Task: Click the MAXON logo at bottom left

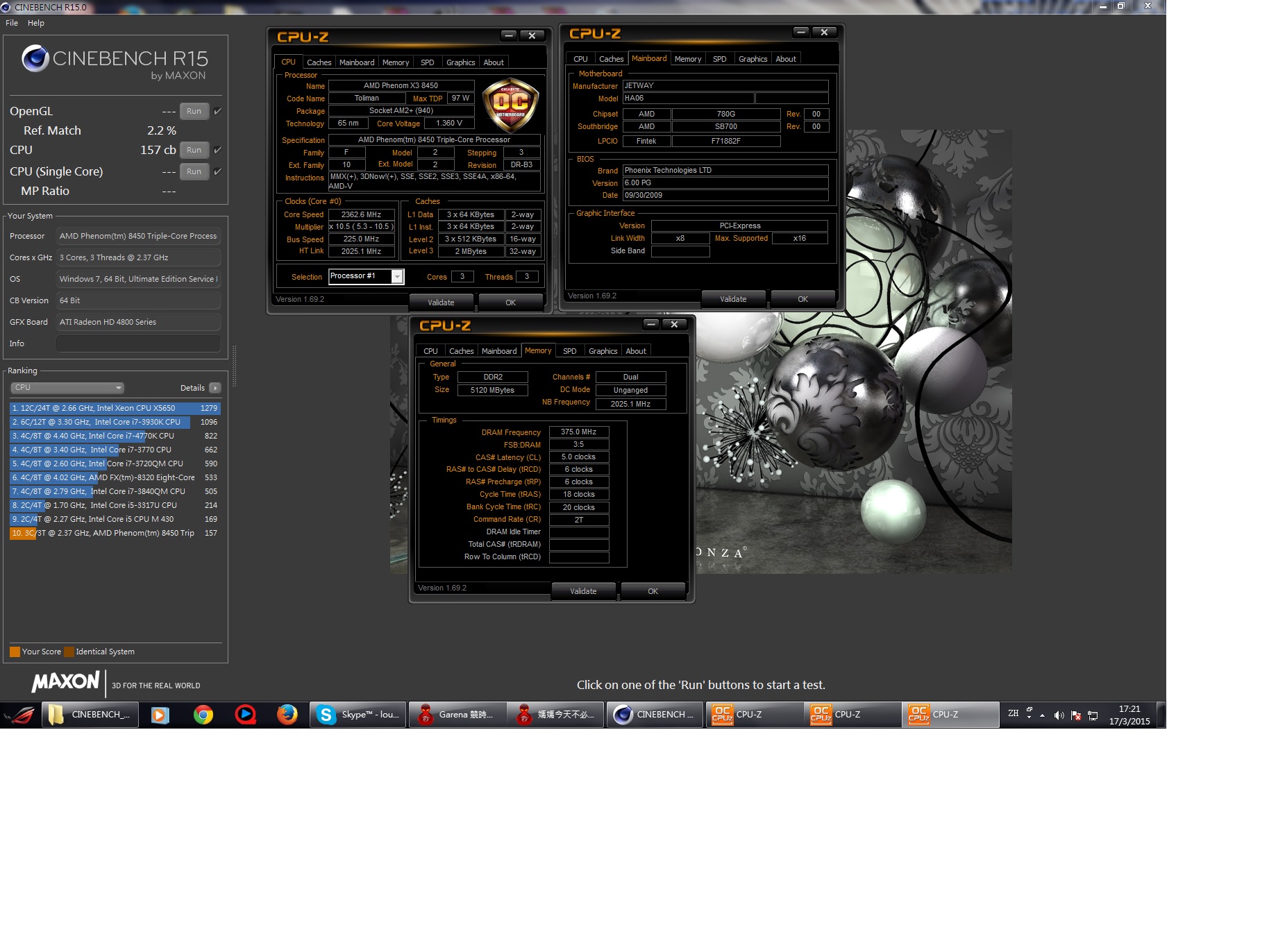Action: [66, 681]
